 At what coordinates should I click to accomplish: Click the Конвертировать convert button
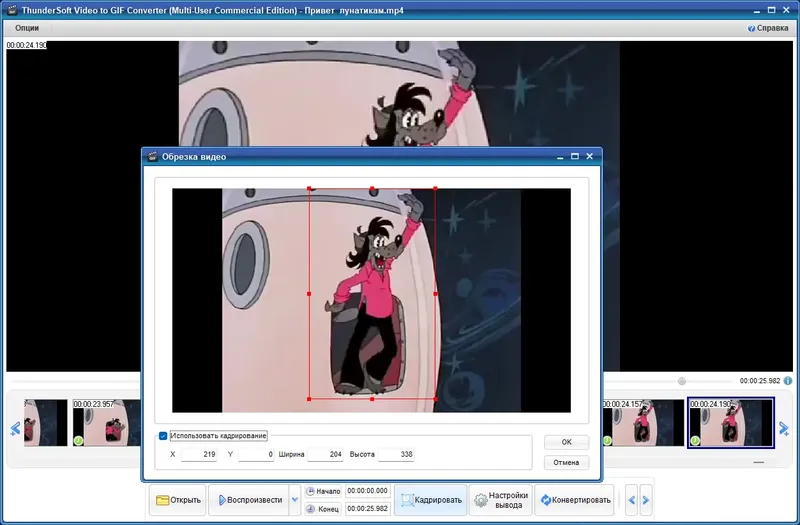(x=574, y=500)
